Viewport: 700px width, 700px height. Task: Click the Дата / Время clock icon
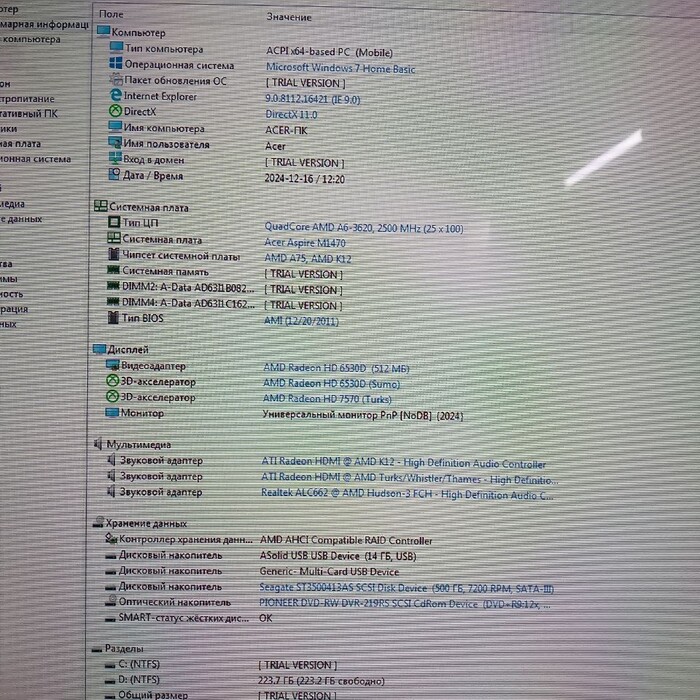tap(114, 174)
